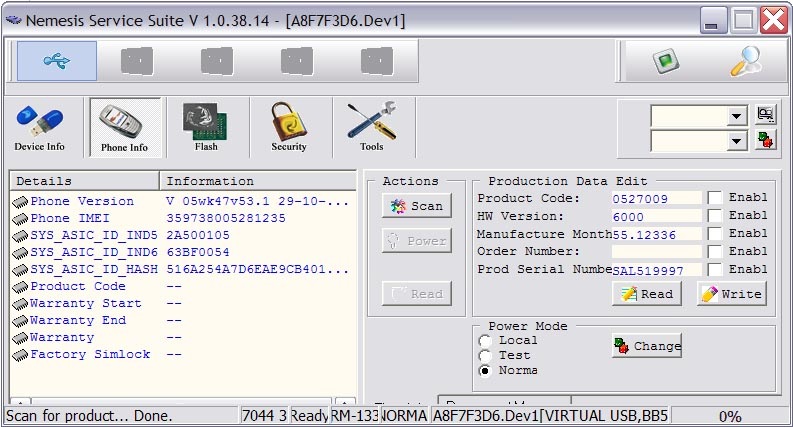Screen dimensions: 793x427
Task: Click the chip icon next to Product Code row
Action: 20,287
